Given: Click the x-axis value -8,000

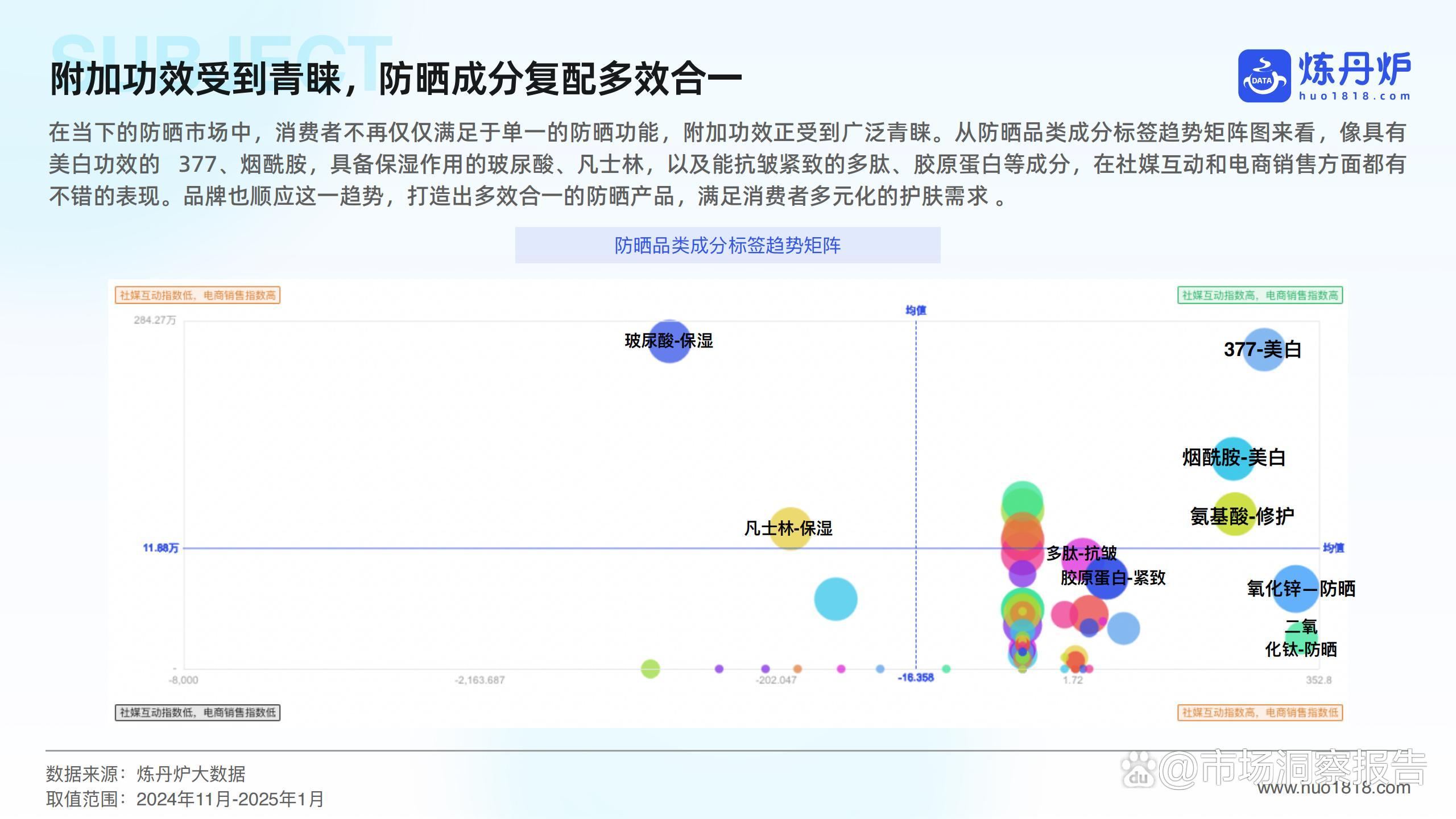Looking at the screenshot, I should tap(184, 680).
